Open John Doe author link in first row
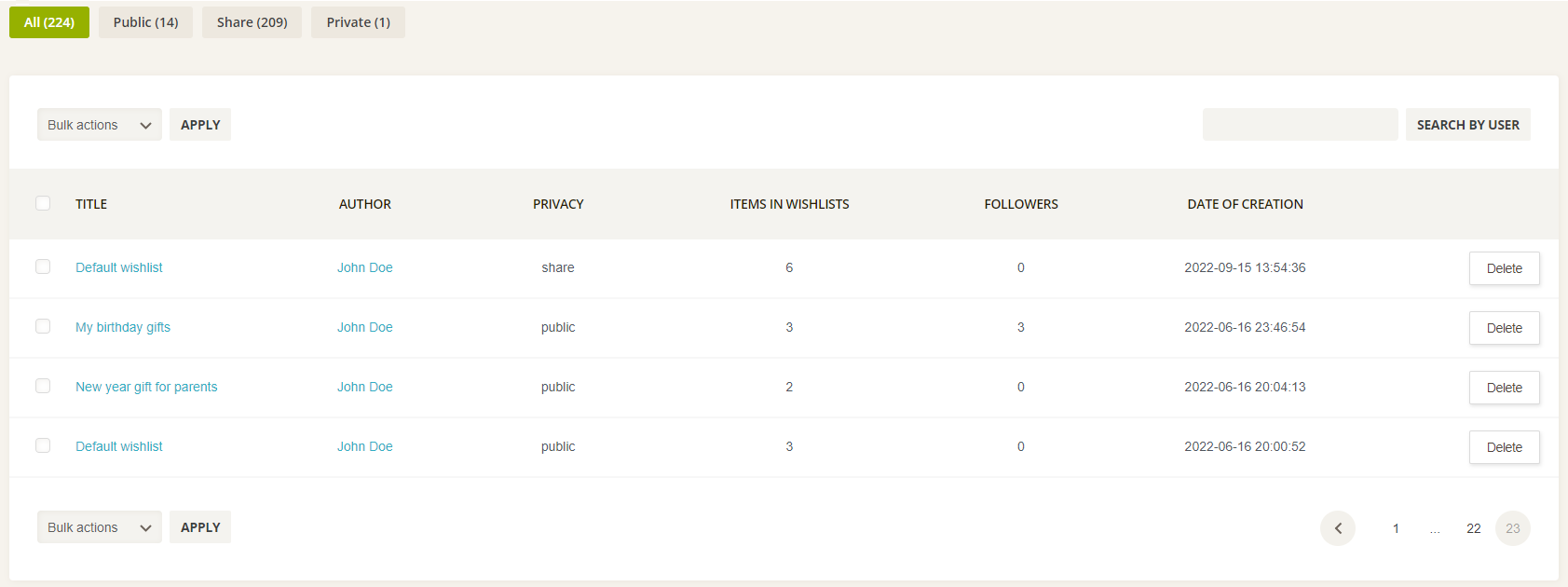1568x587 pixels. tap(364, 267)
